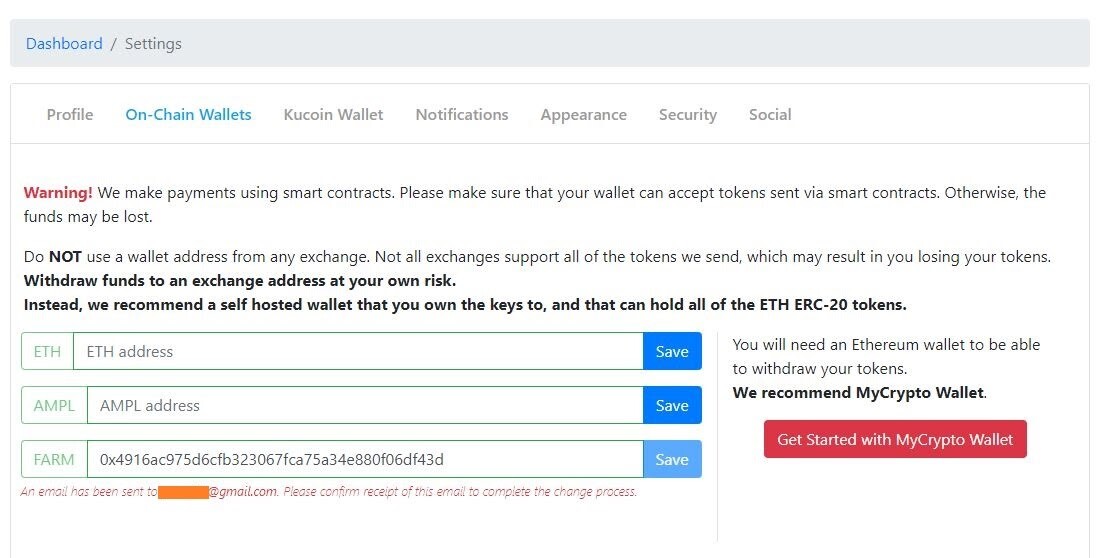1101x558 pixels.
Task: Focus the AMPL address input field
Action: pyautogui.click(x=365, y=405)
